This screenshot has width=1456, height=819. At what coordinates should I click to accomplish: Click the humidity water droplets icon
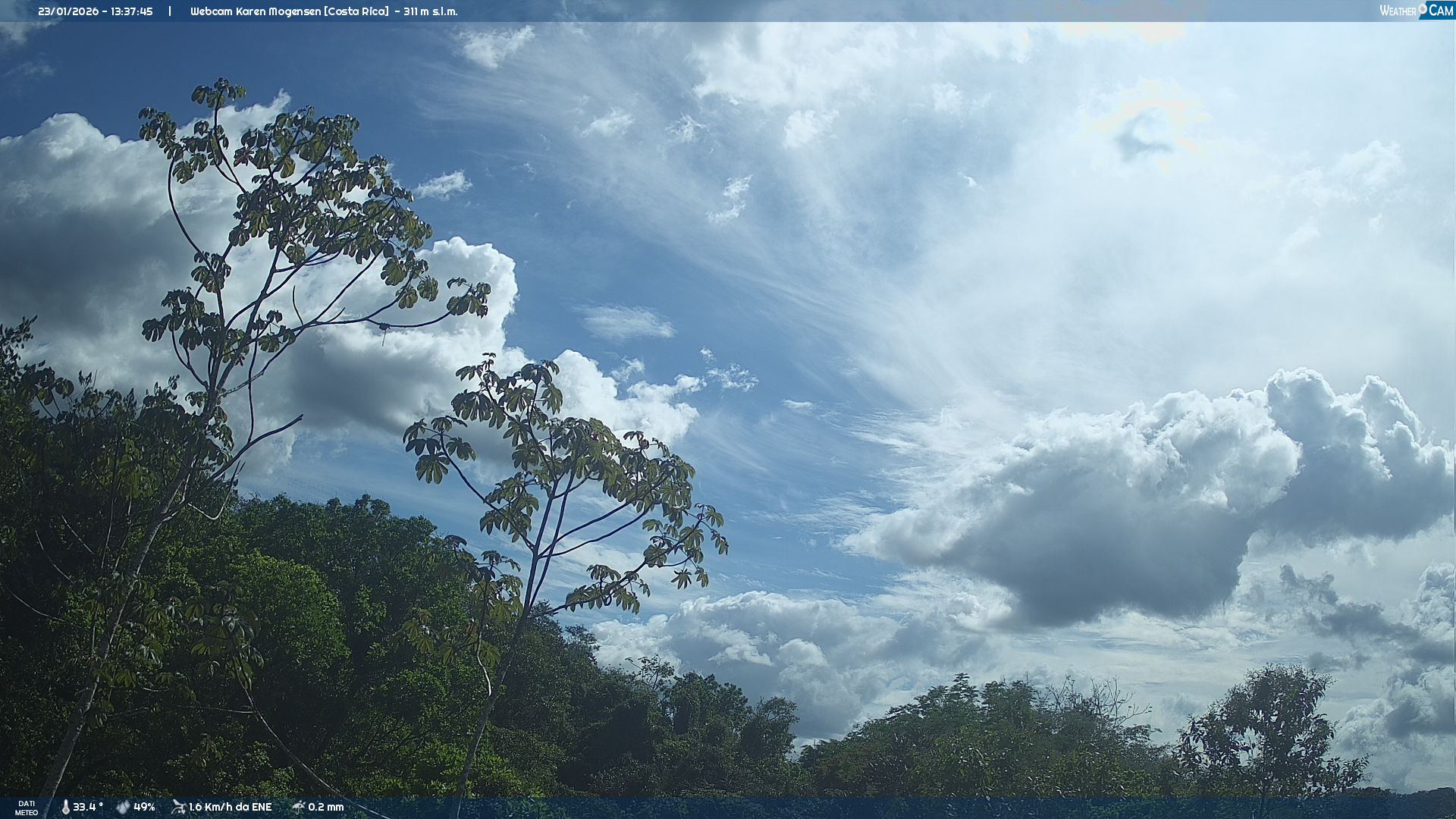123,807
